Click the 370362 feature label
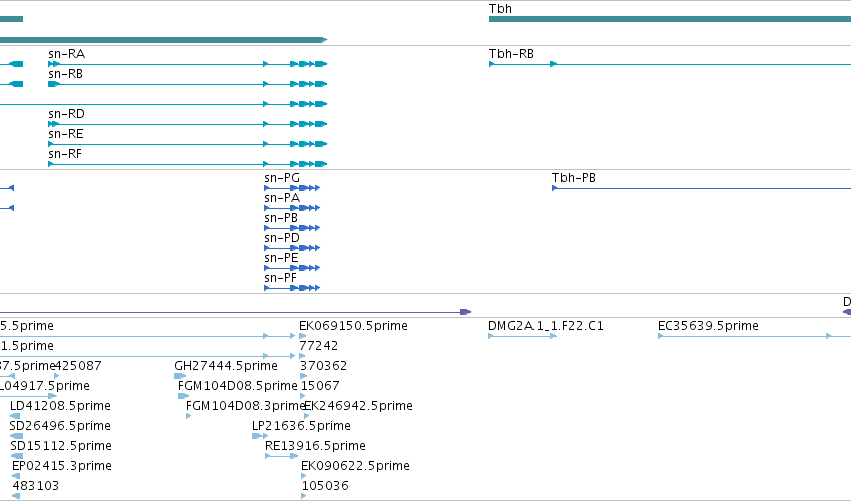Viewport: 851px width, 501px height. [x=323, y=366]
